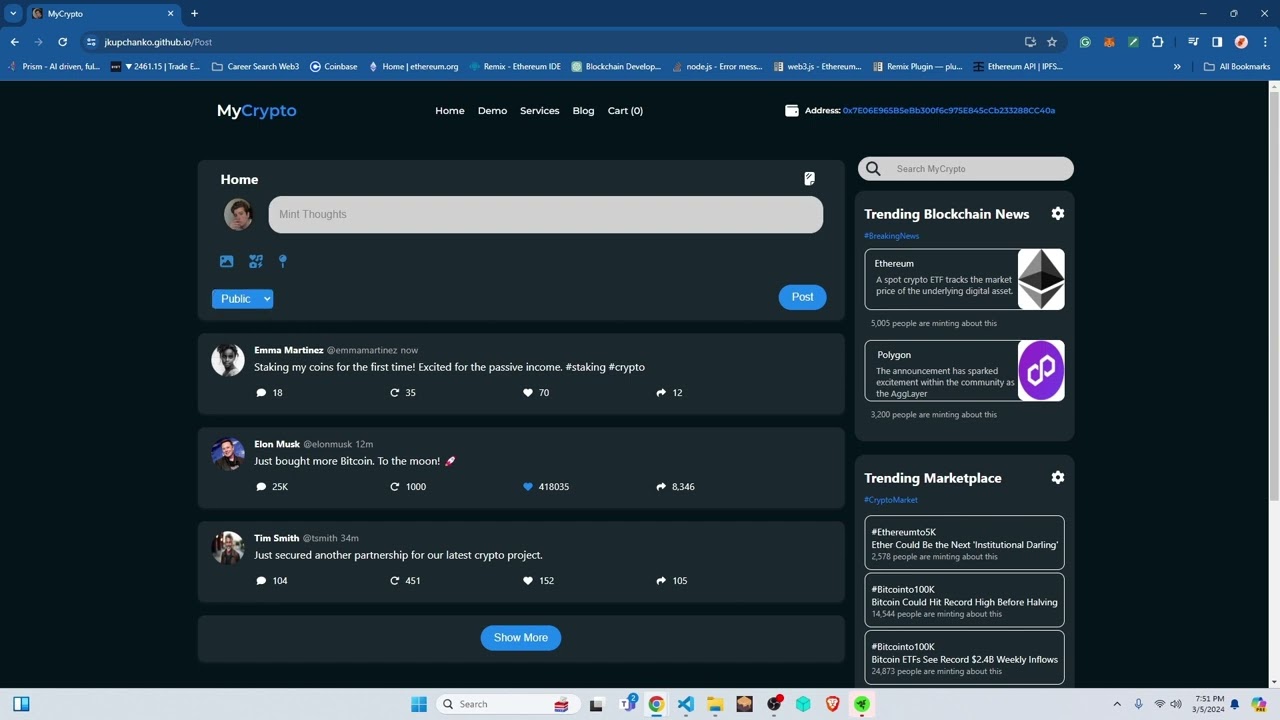The width and height of the screenshot is (1280, 720).
Task: Open comments on Tim Smith's post
Action: tap(262, 581)
